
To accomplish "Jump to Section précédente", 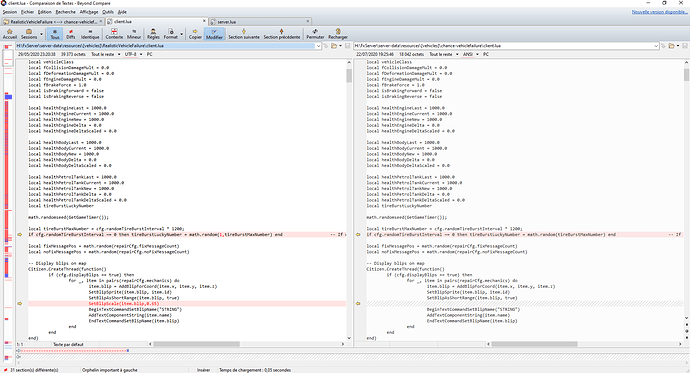I will tap(282, 34).
